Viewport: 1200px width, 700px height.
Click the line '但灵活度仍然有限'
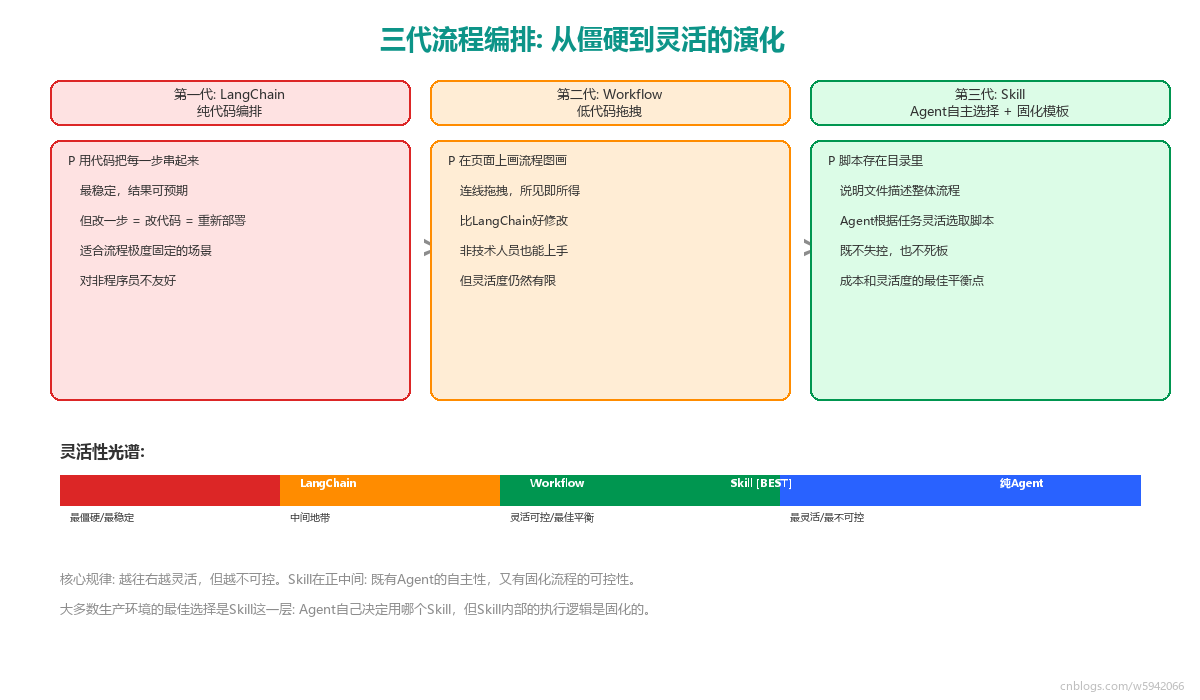(508, 280)
